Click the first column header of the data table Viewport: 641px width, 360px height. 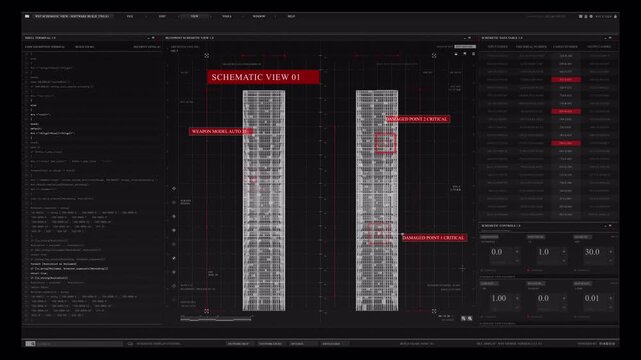498,47
